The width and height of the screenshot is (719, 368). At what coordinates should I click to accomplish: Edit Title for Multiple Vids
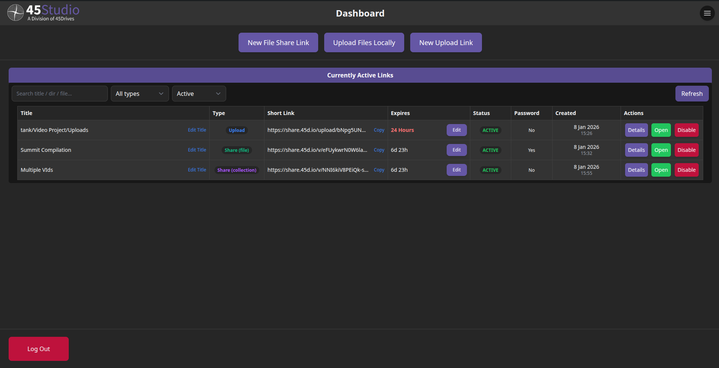click(197, 170)
